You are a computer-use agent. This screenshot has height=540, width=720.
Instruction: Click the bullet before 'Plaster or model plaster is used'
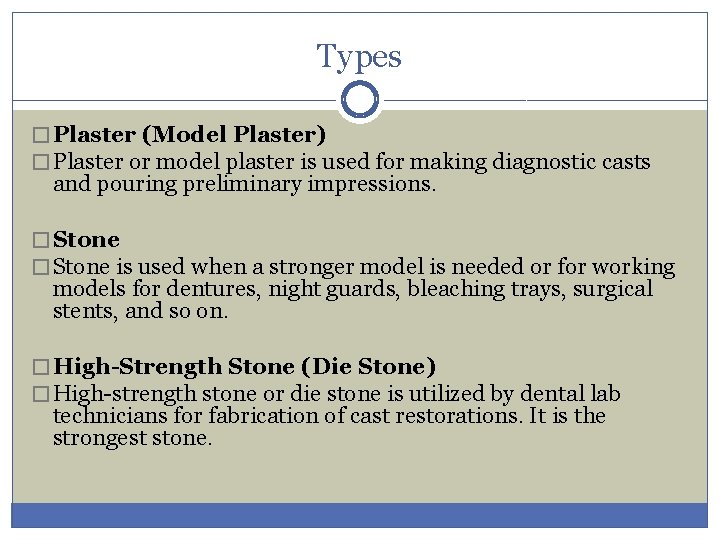pyautogui.click(x=41, y=162)
